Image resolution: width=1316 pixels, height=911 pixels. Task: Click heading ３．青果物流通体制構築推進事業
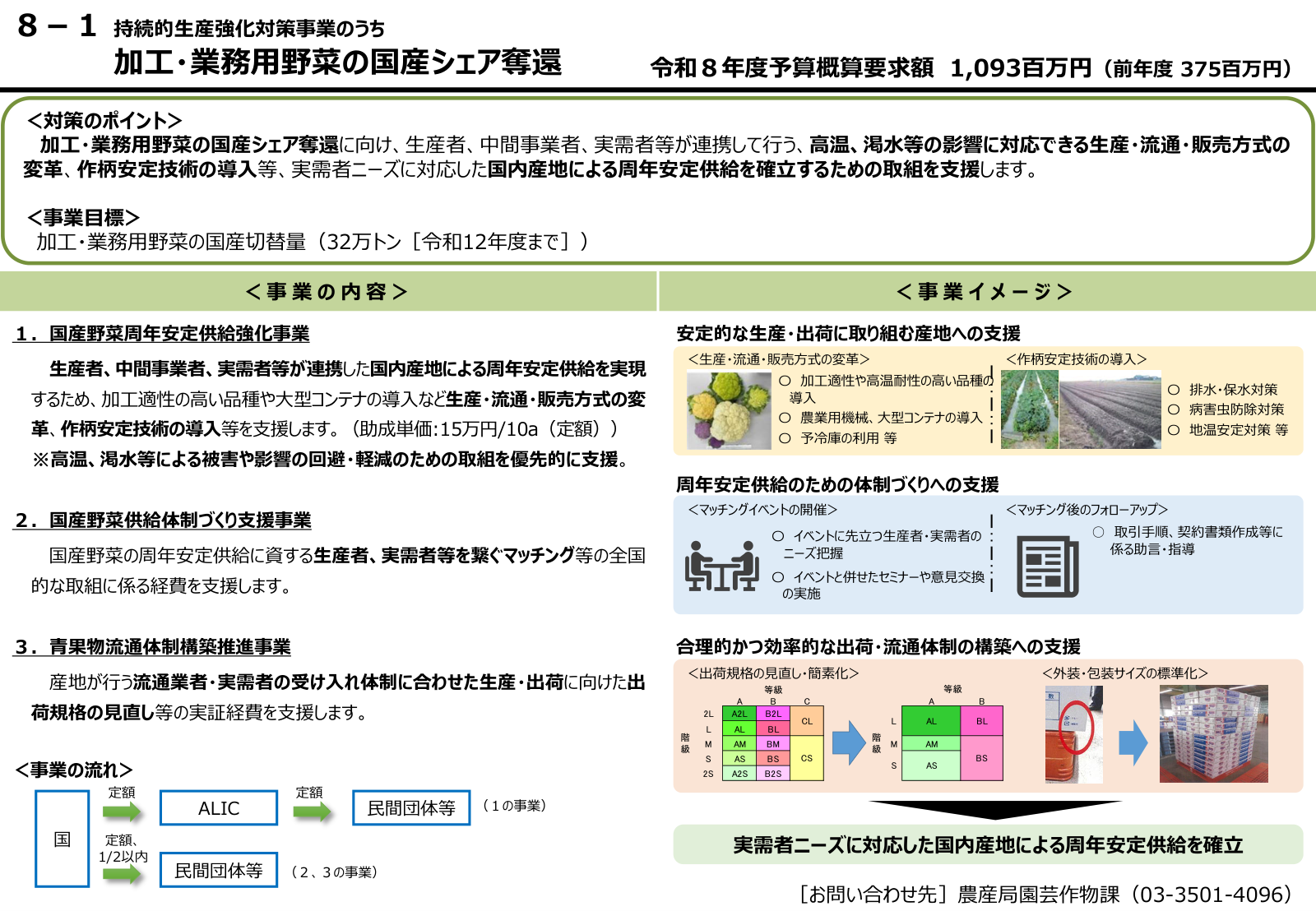tap(153, 647)
